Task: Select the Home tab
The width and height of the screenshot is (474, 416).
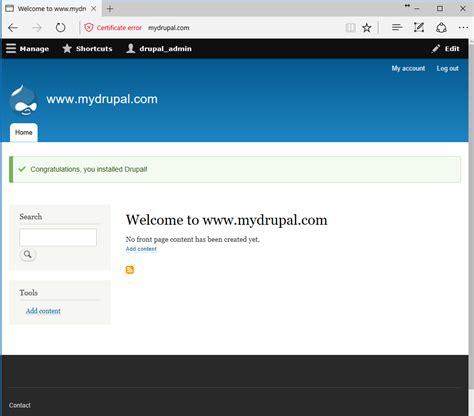Action: tap(24, 132)
